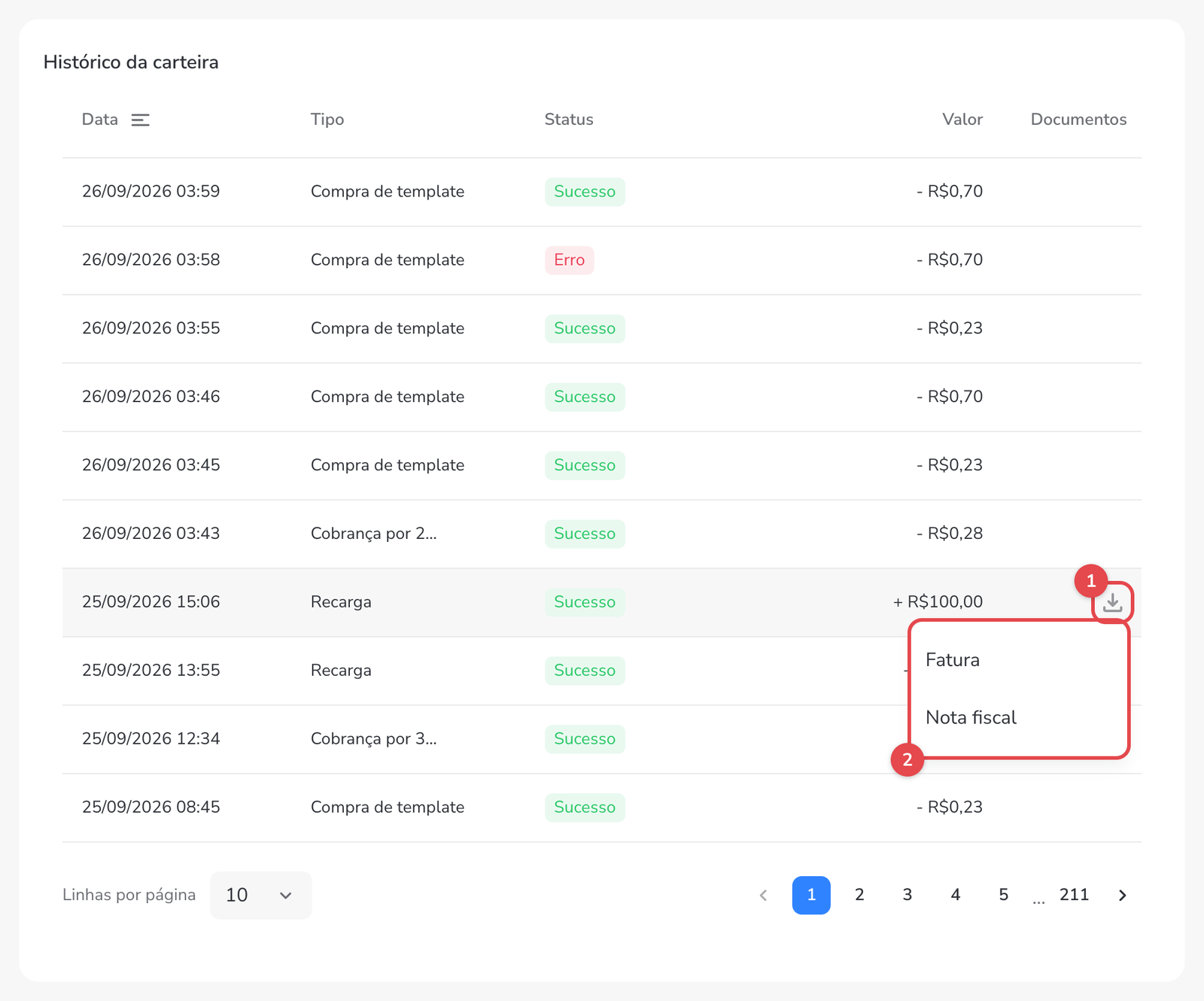Click the Status column header
Viewport: 1204px width, 1001px height.
point(569,120)
